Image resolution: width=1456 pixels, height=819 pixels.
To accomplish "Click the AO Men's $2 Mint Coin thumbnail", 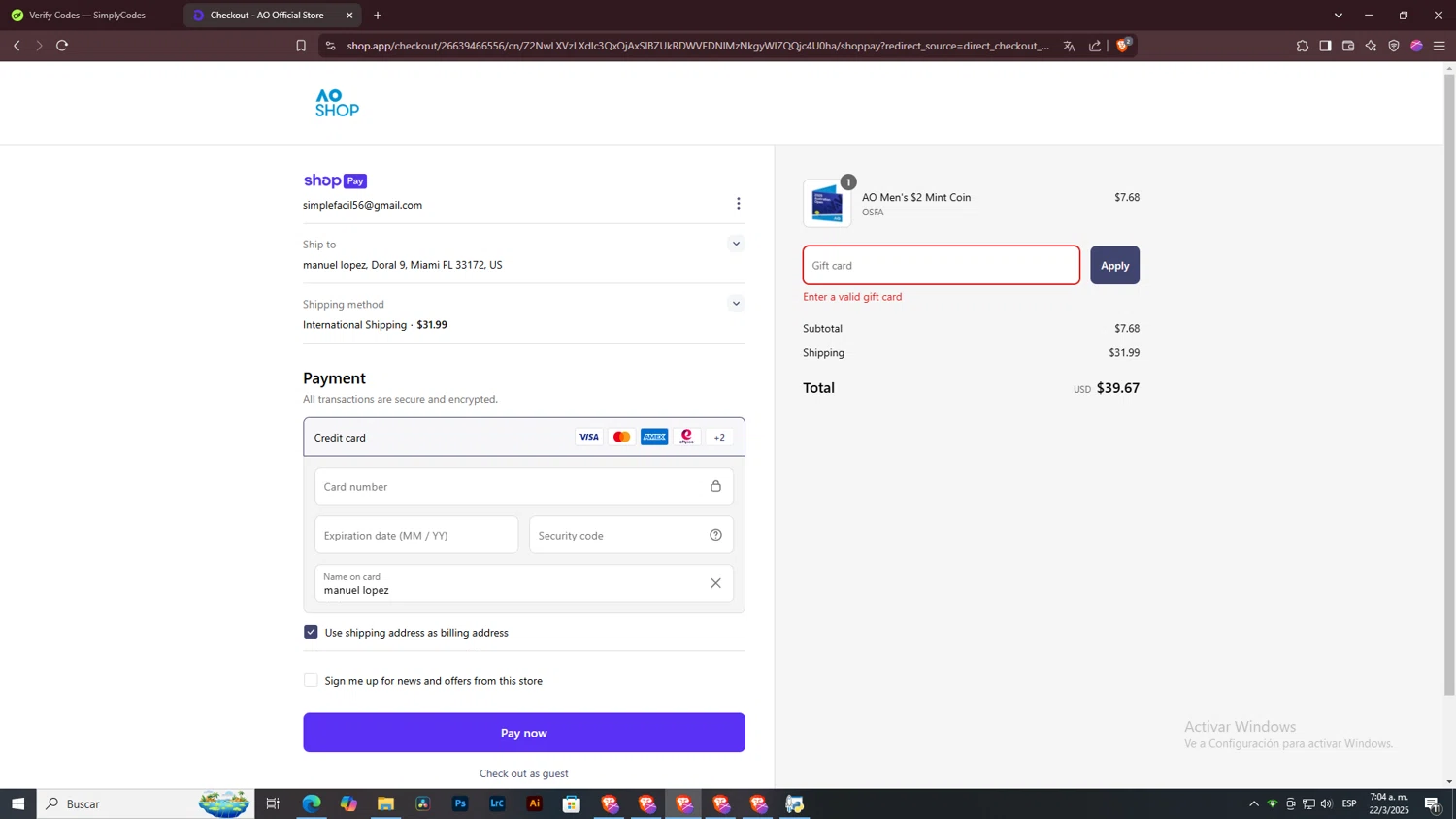I will click(x=828, y=204).
